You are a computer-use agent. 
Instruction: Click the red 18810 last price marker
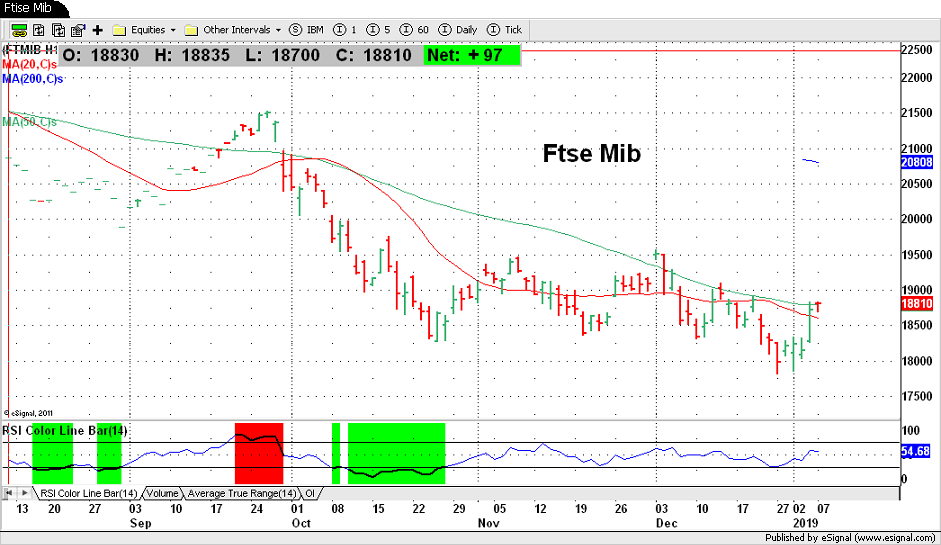coord(916,304)
